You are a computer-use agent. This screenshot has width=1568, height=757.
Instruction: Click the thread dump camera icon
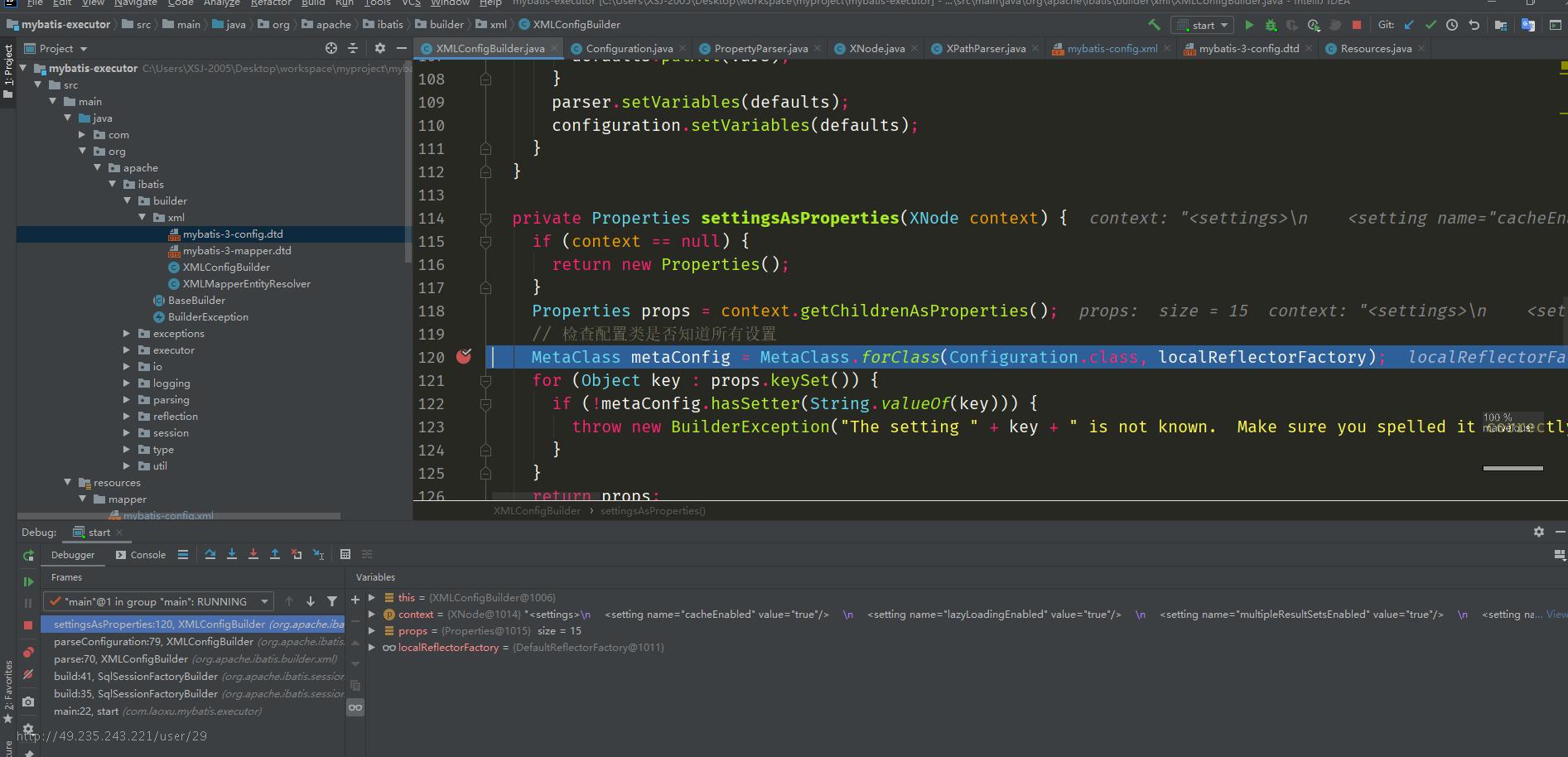(28, 702)
